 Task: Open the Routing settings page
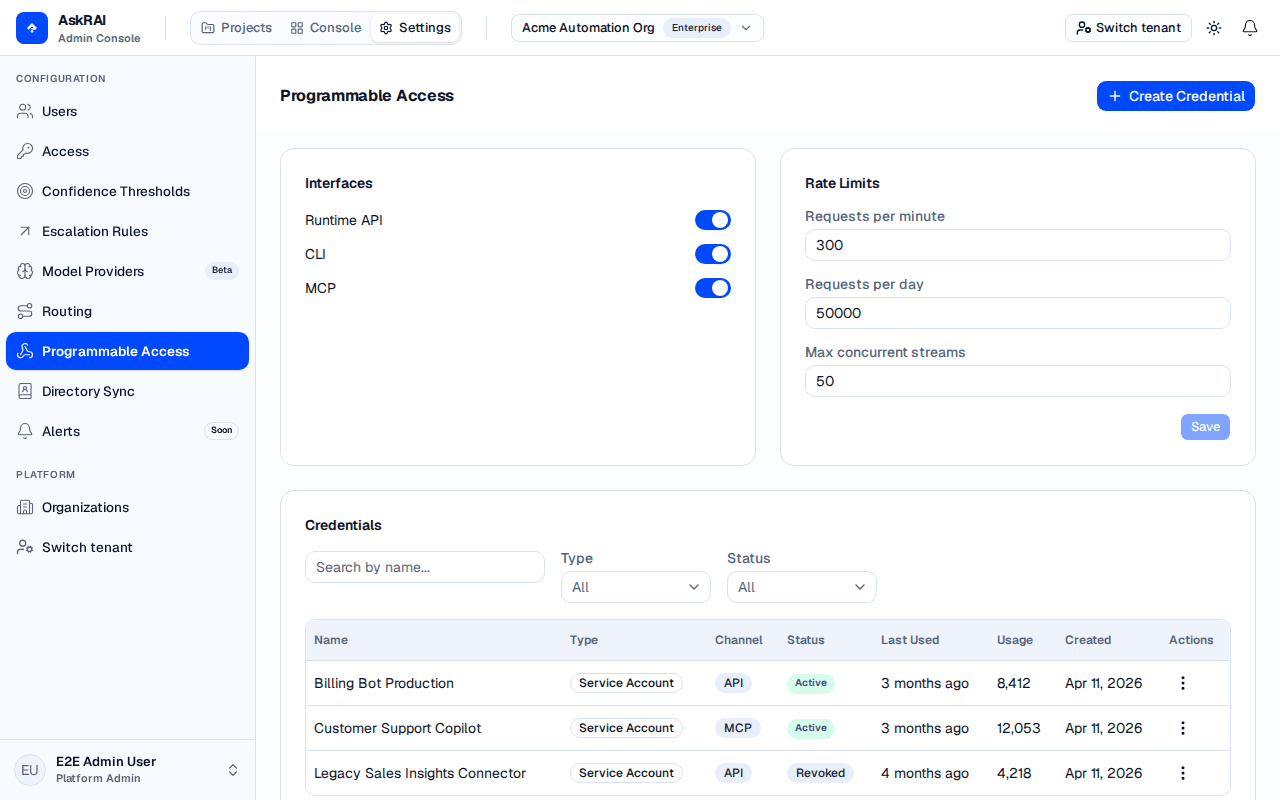[127, 311]
